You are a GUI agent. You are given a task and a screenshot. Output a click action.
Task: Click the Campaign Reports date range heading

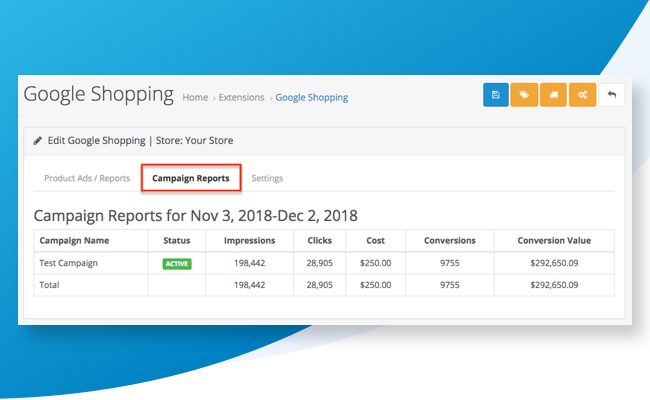tap(196, 216)
